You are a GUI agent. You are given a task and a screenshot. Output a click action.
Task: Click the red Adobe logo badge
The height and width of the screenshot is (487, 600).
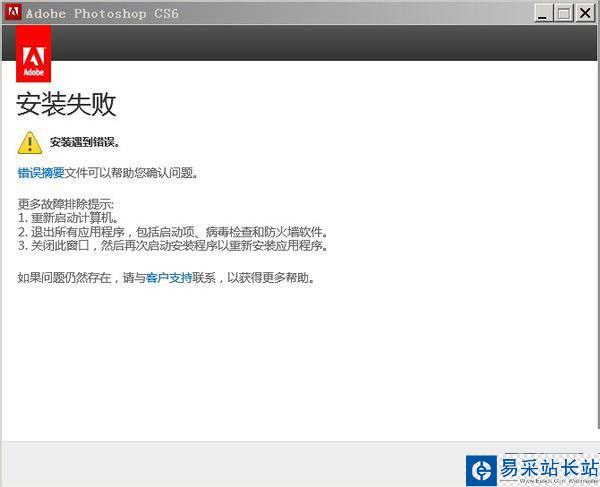33,54
